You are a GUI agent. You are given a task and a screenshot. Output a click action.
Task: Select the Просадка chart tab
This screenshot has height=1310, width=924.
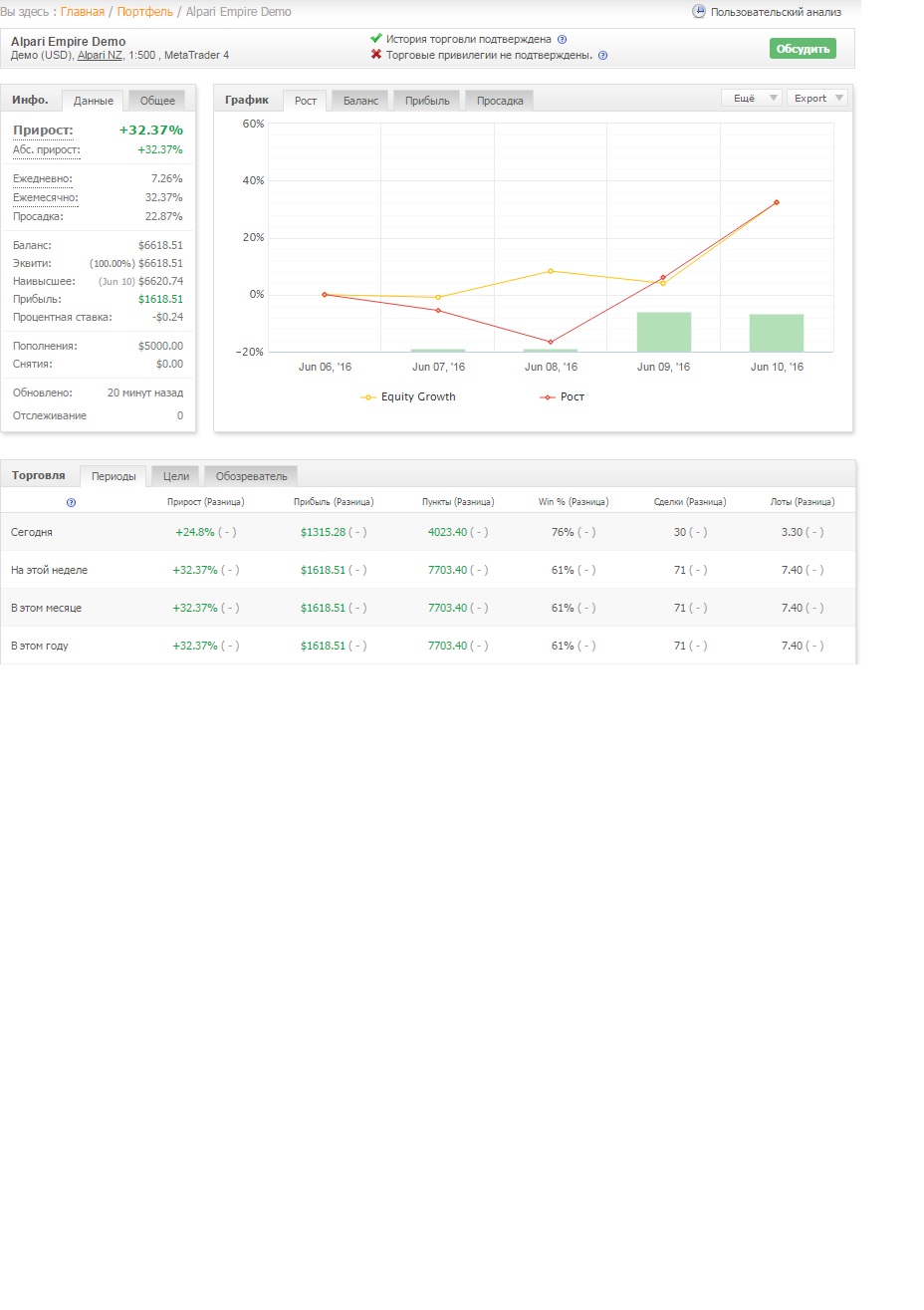[x=500, y=101]
